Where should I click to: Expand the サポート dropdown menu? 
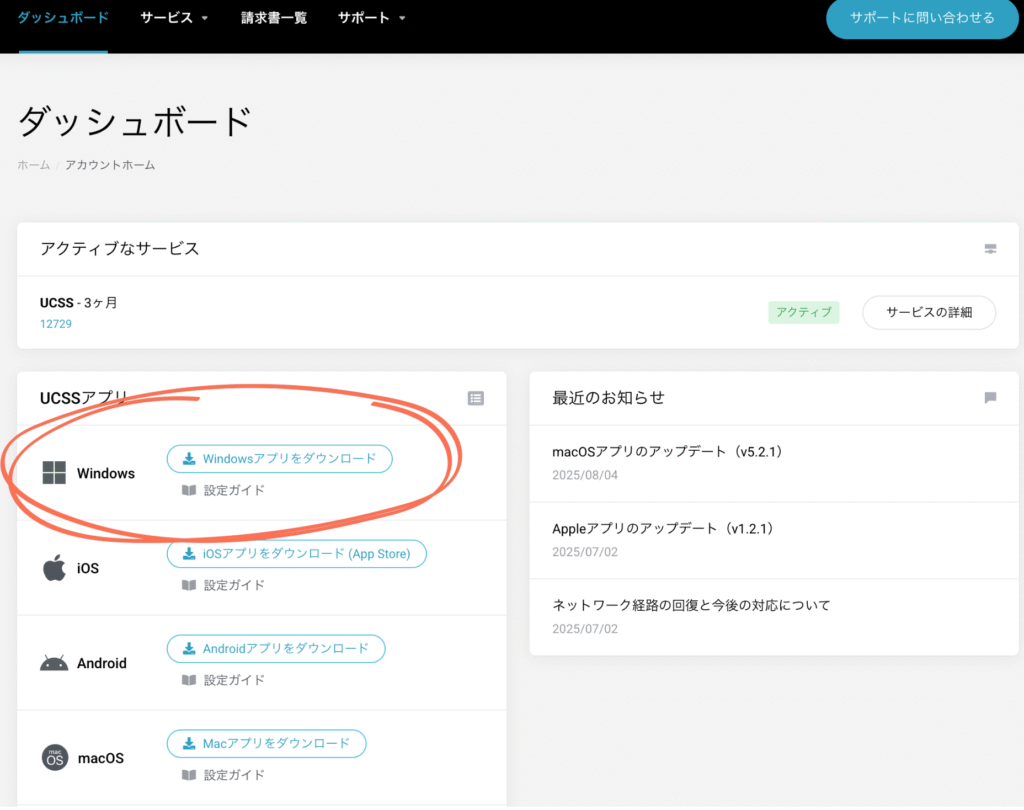pyautogui.click(x=372, y=18)
